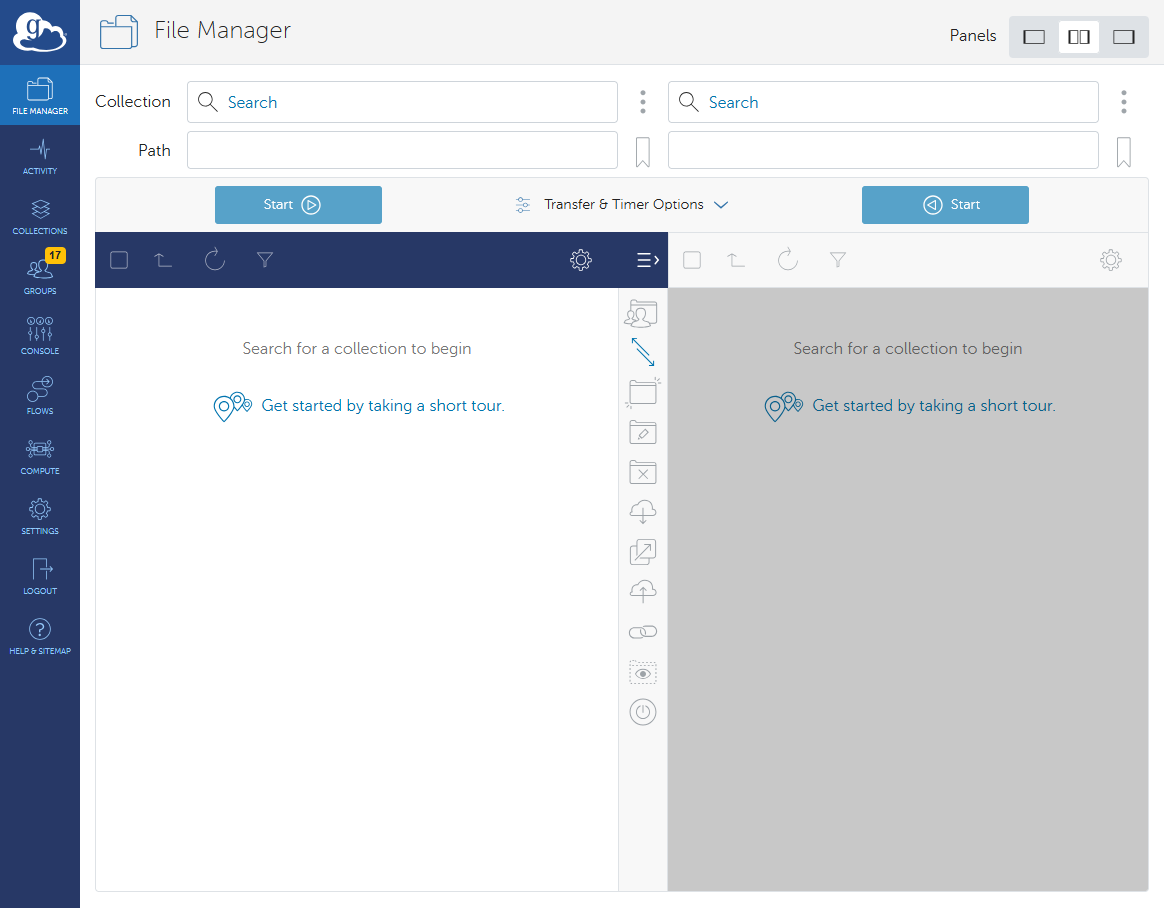Click the Logout icon
The width and height of the screenshot is (1164, 908).
40,577
